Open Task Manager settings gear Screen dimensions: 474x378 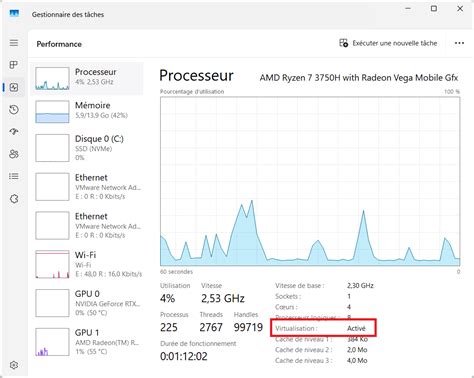[14, 365]
